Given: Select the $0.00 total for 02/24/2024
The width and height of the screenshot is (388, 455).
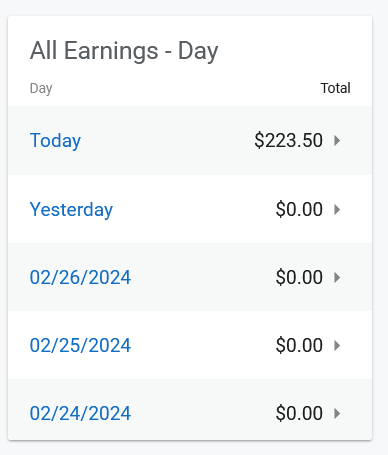Looking at the screenshot, I should coord(299,414).
